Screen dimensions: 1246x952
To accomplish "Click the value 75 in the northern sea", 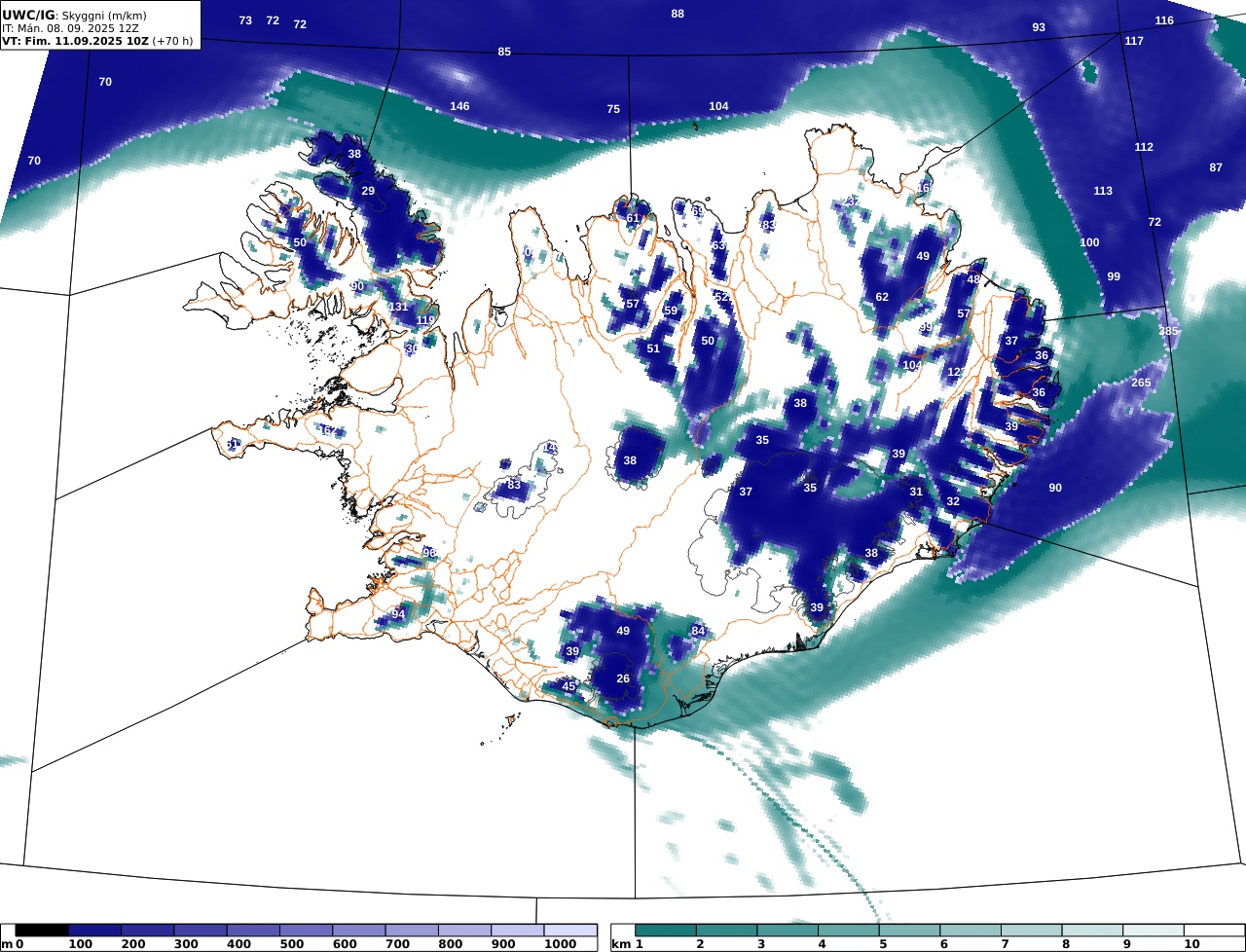I will (x=613, y=109).
